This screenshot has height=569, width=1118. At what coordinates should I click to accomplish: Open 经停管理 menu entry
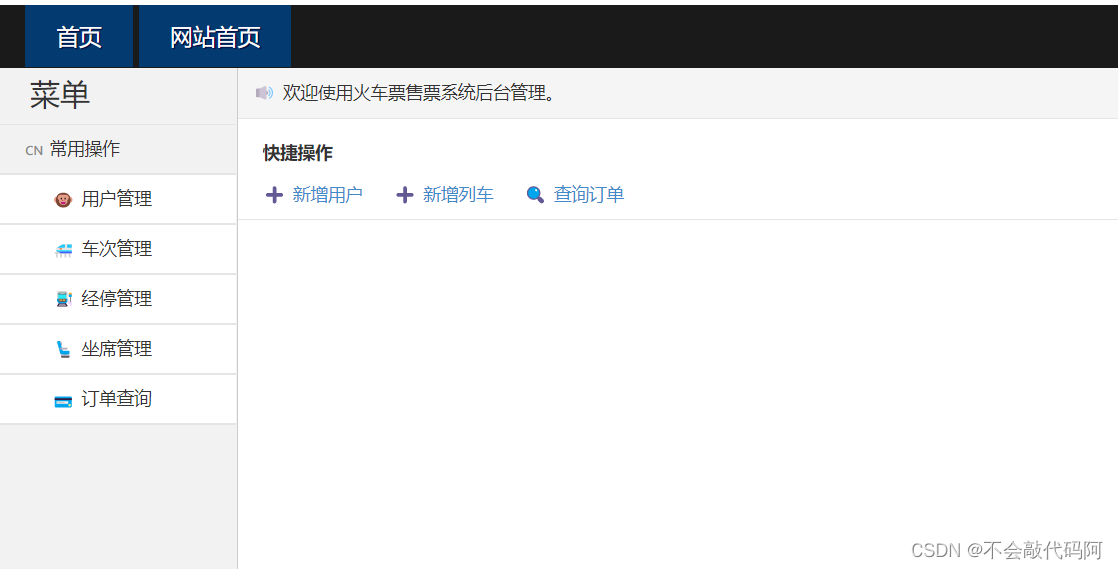118,299
